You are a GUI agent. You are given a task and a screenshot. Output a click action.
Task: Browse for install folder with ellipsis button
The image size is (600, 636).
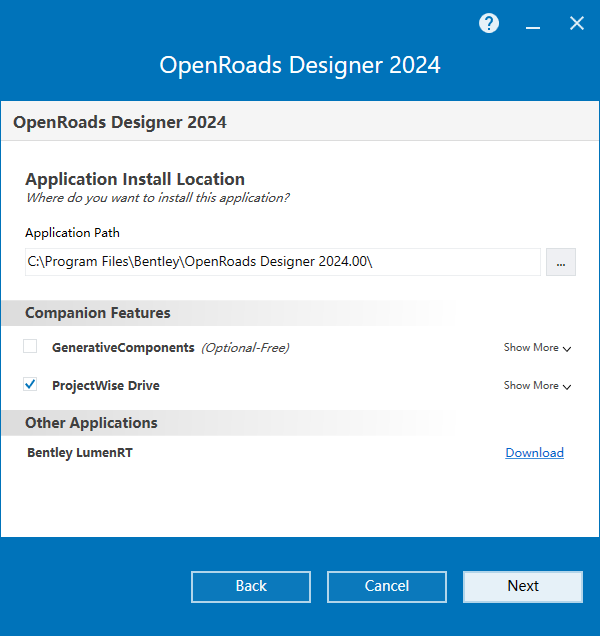pos(561,262)
